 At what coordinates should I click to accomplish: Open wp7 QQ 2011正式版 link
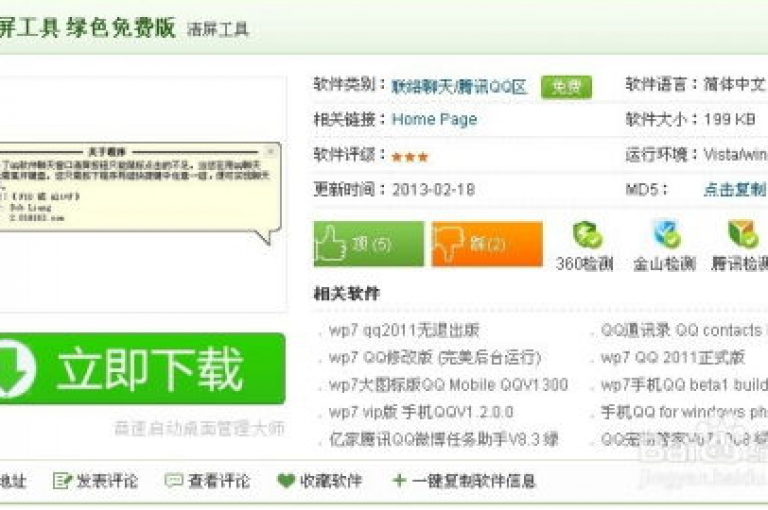coord(673,358)
